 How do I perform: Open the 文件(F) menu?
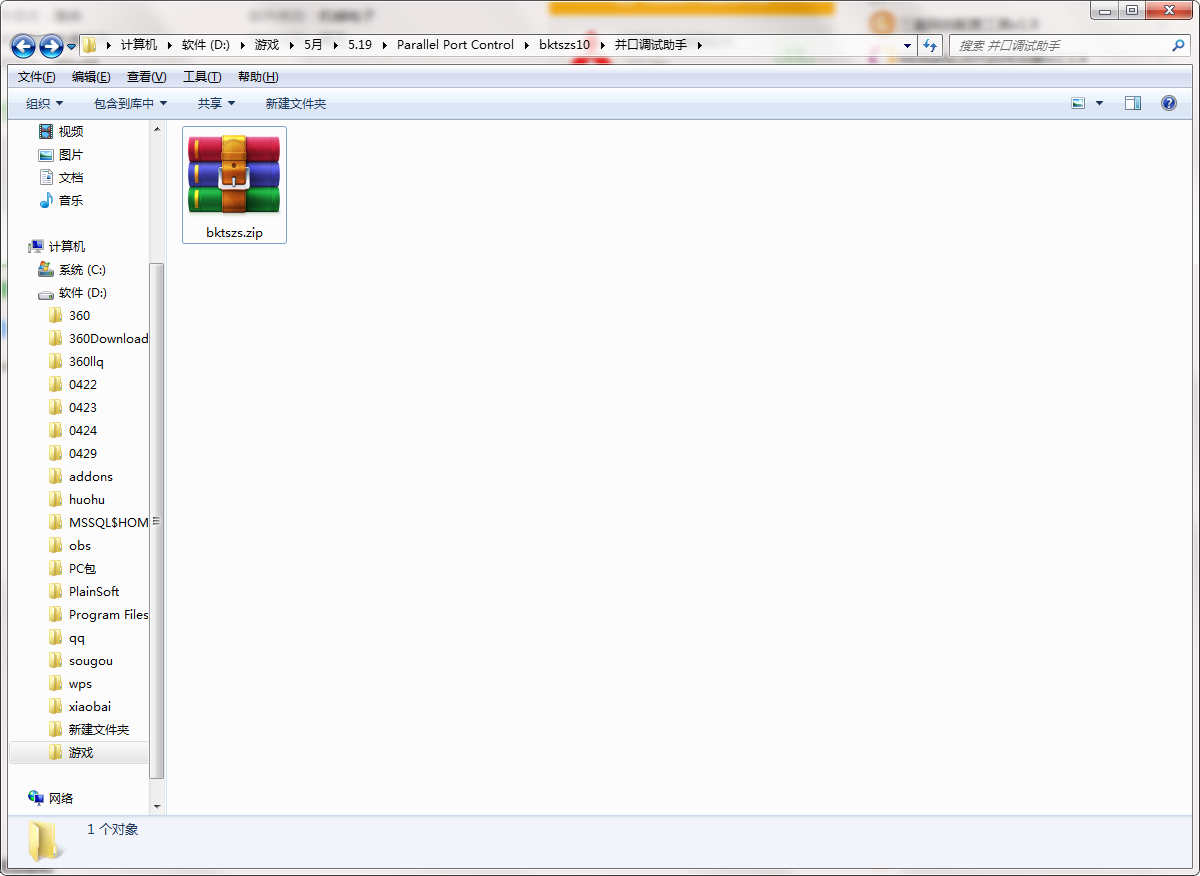[37, 77]
